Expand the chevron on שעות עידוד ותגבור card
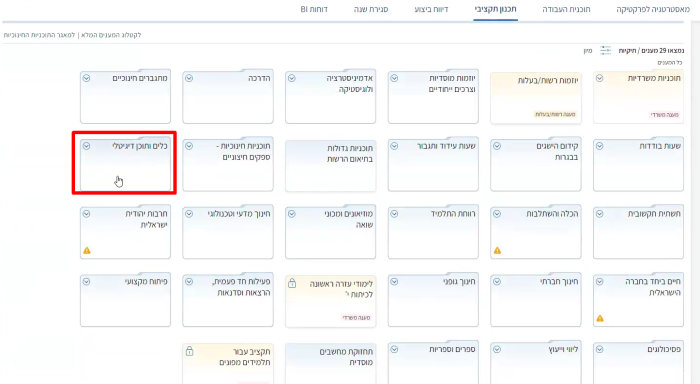Image resolution: width=700 pixels, height=384 pixels. (394, 146)
